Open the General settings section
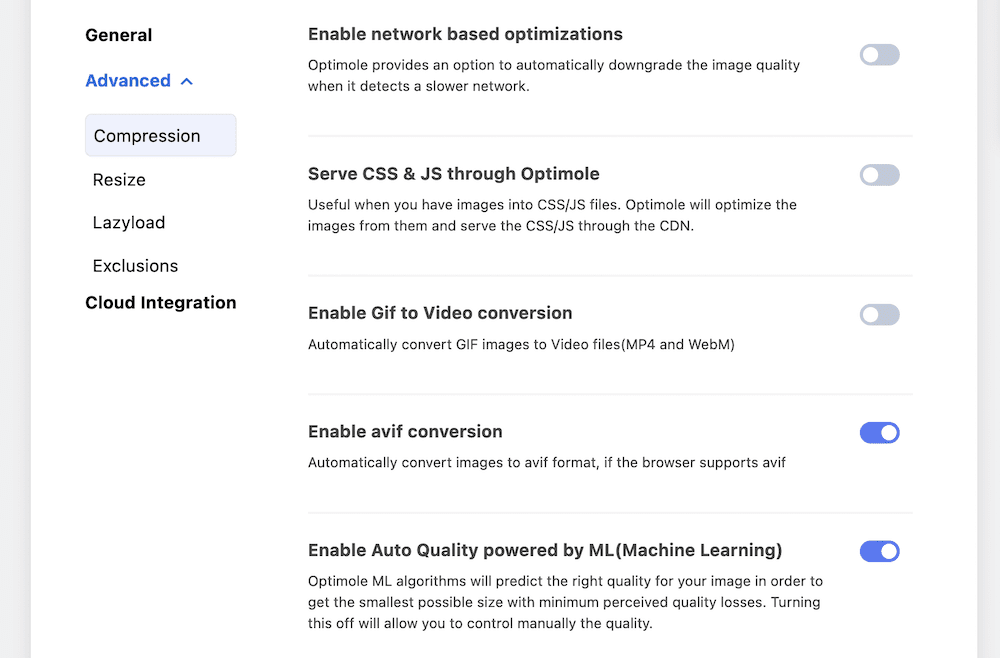The width and height of the screenshot is (1000, 658). click(119, 35)
